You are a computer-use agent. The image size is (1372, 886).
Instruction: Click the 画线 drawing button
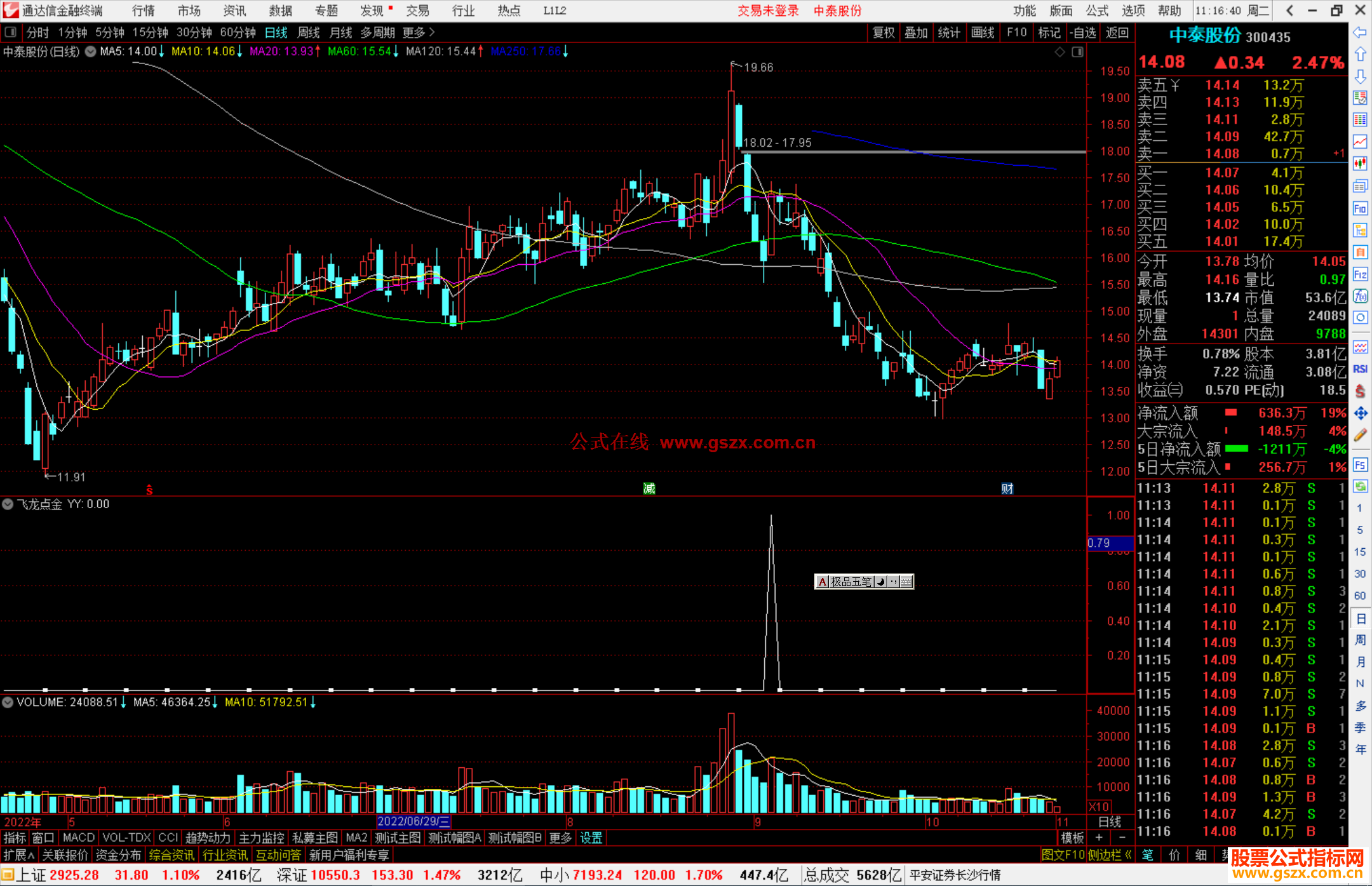[x=983, y=32]
